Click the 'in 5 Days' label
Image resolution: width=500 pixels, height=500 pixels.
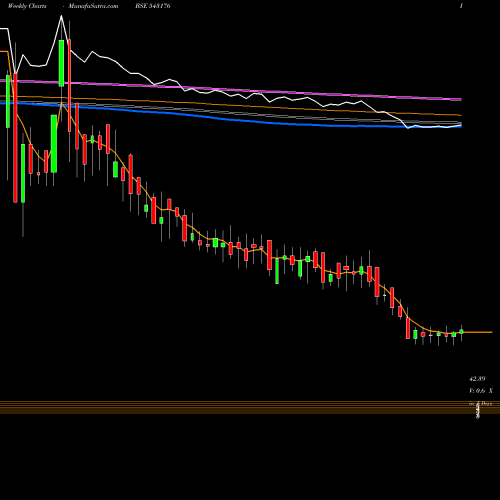(x=480, y=403)
